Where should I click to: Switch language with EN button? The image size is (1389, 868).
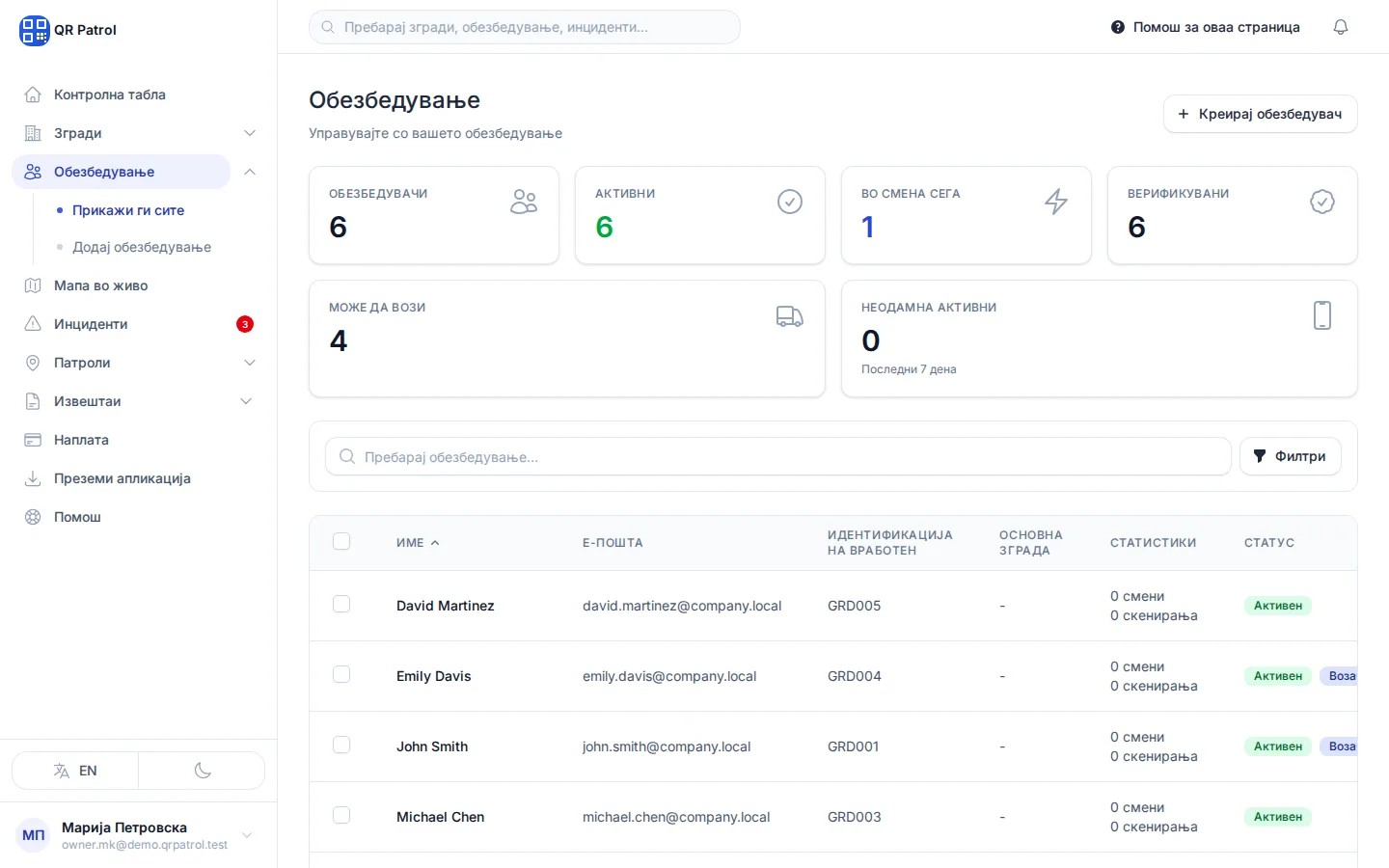tap(75, 771)
